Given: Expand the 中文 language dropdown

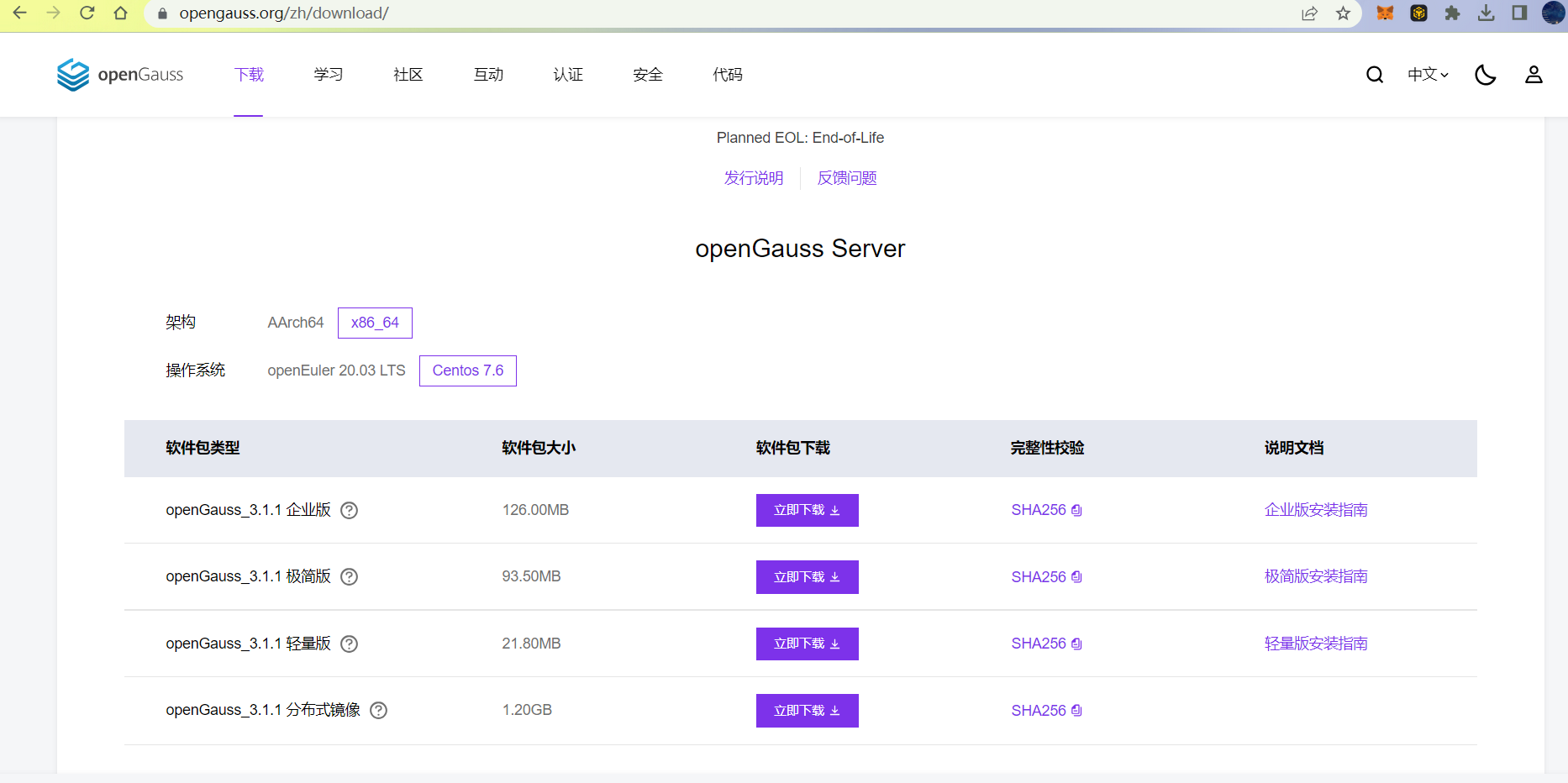Looking at the screenshot, I should click(1428, 75).
